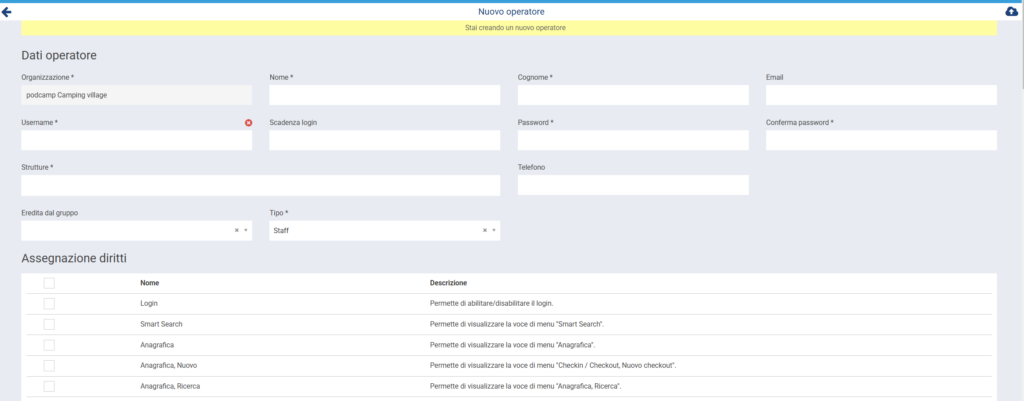Viewport: 1024px width, 401px height.
Task: Click the back arrow icon
Action: [7, 11]
